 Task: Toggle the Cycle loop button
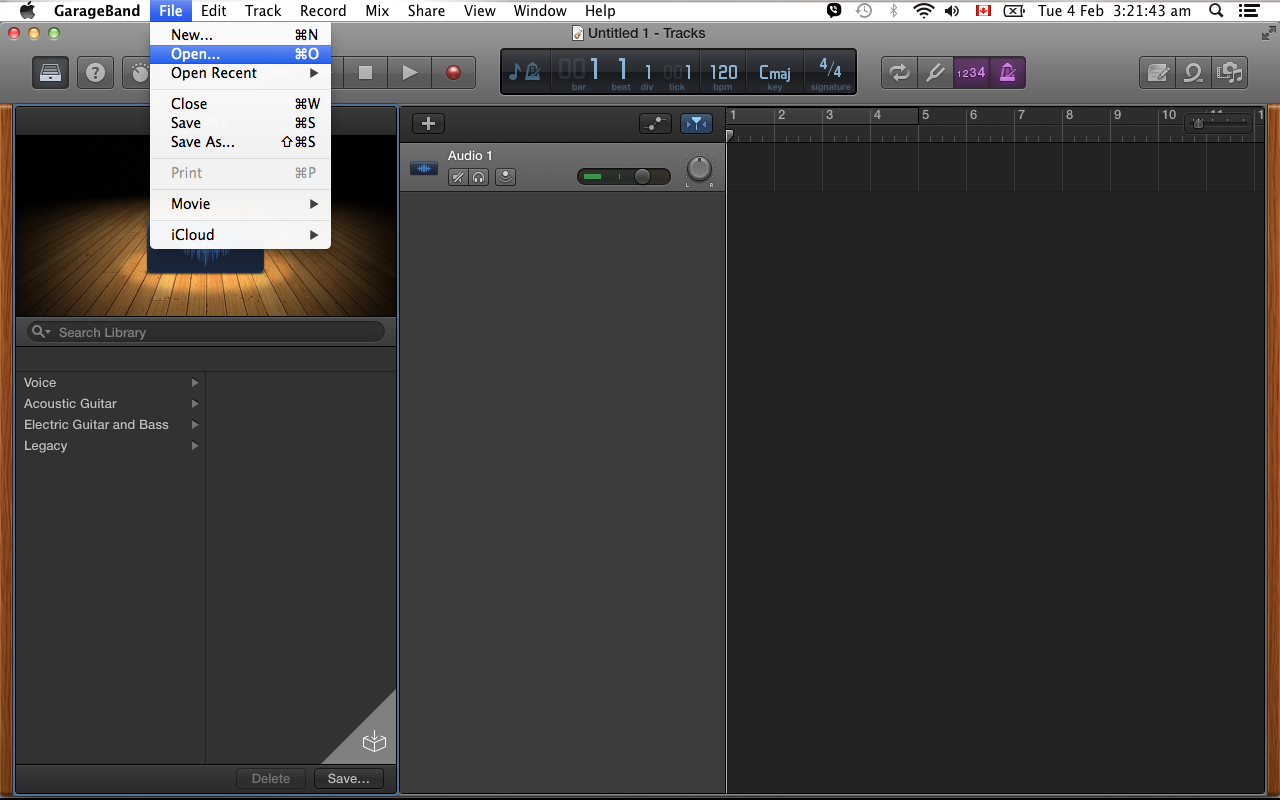(x=898, y=72)
